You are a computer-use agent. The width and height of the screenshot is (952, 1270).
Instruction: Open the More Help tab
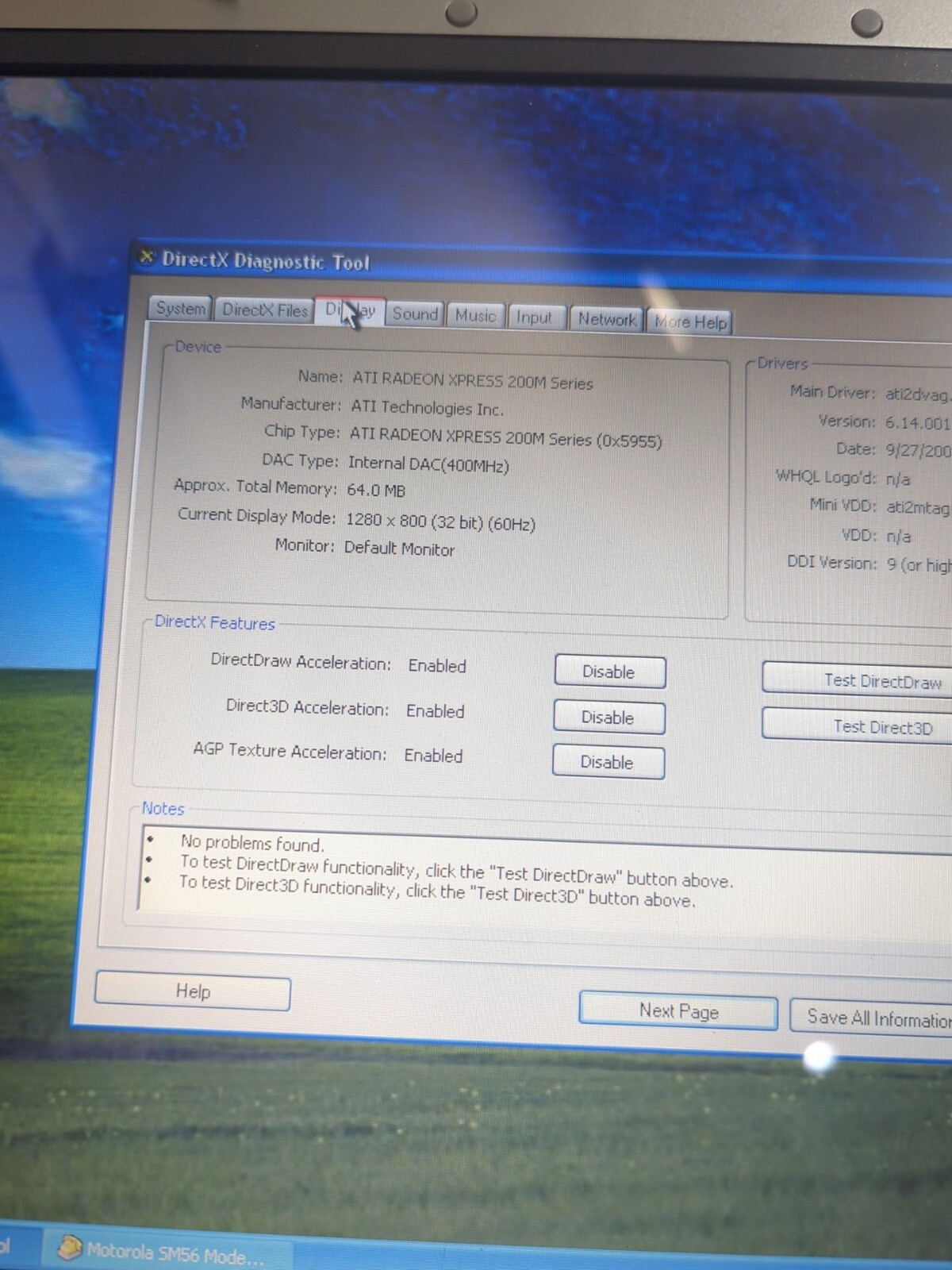point(689,321)
